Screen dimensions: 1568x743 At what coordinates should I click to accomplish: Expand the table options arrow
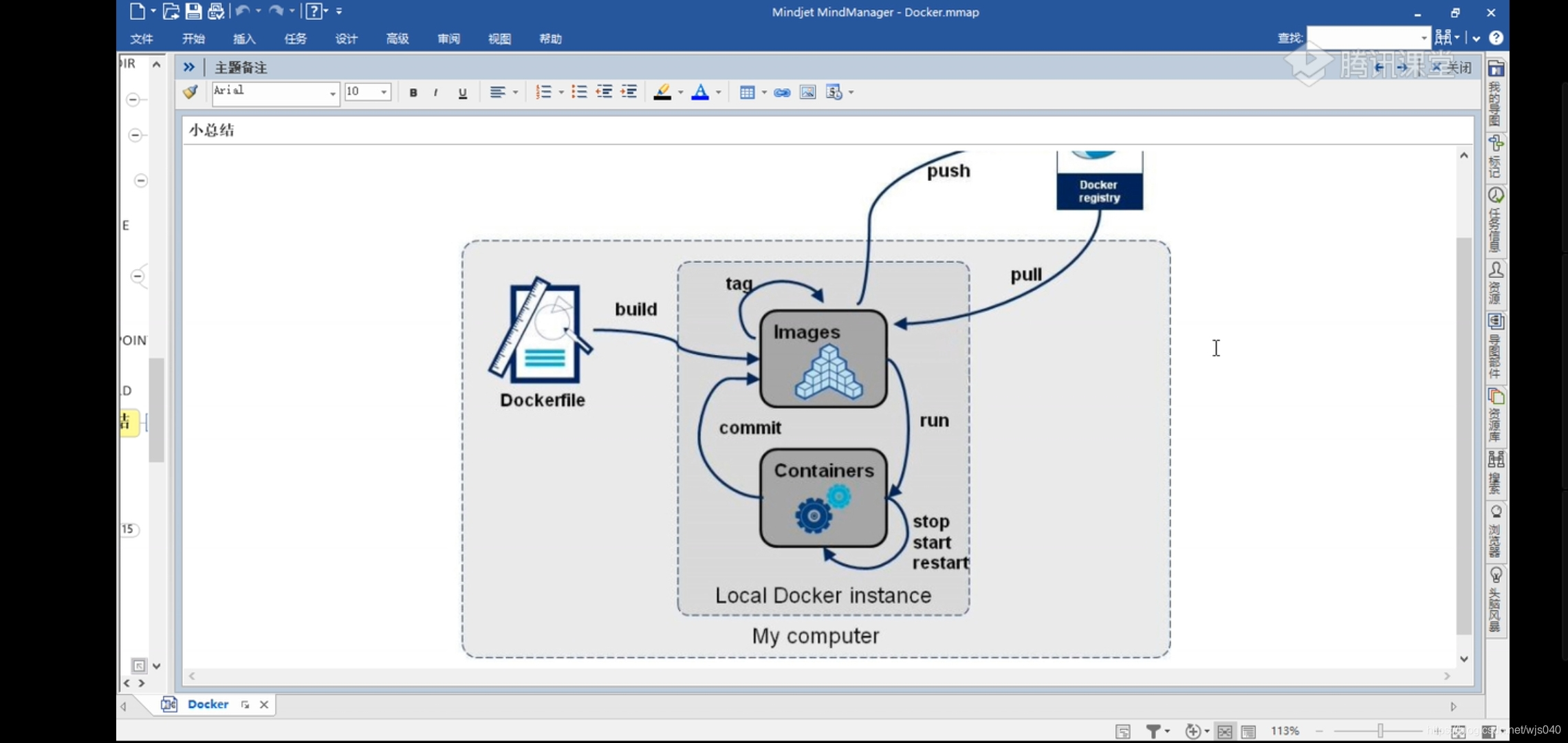(764, 92)
